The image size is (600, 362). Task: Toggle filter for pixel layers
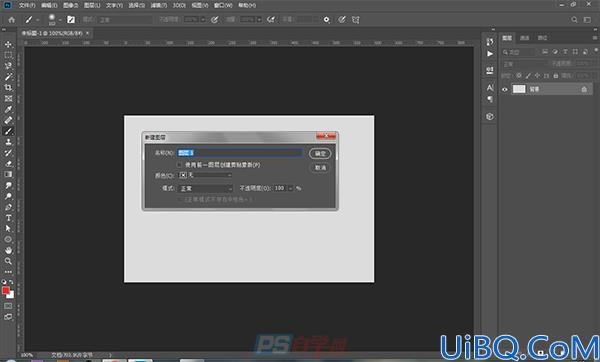tap(545, 52)
